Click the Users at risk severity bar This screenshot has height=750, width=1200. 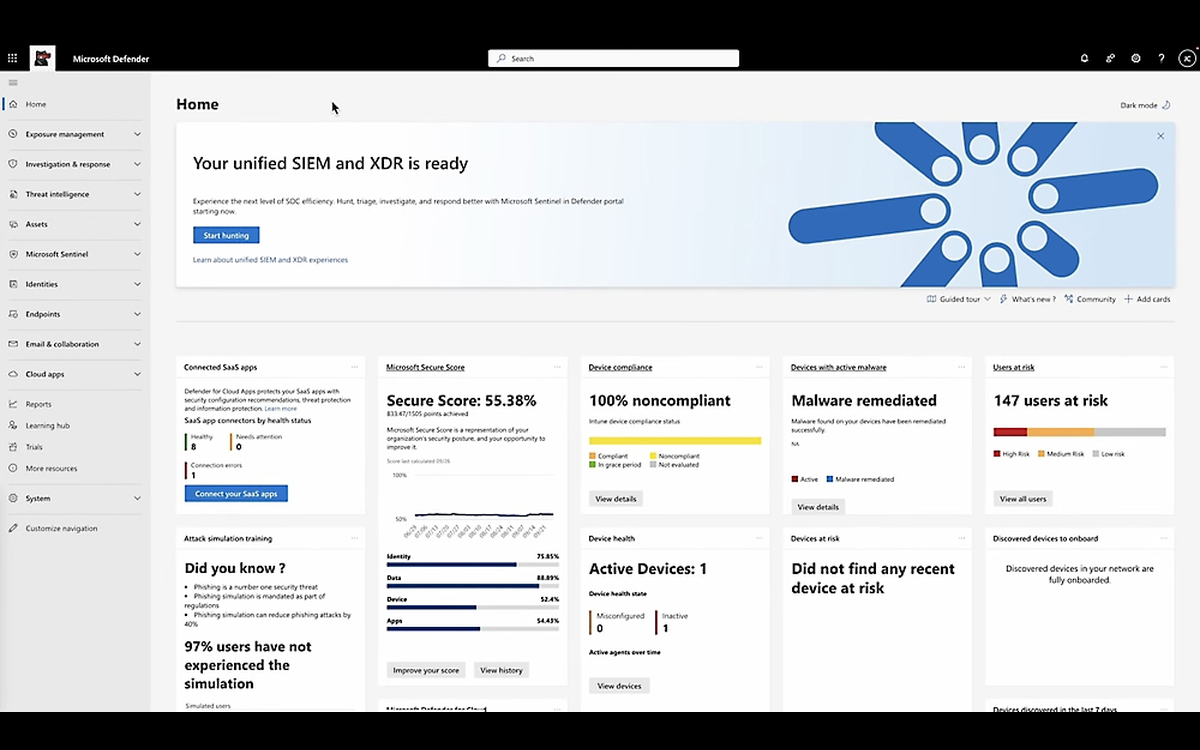pos(1079,432)
